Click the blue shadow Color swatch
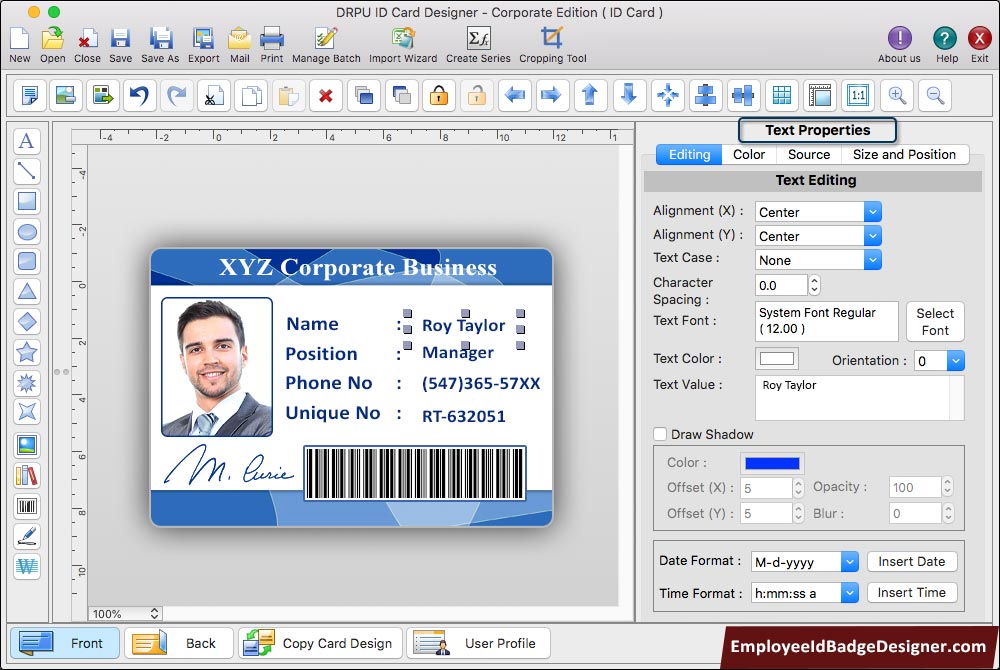This screenshot has height=670, width=1000. click(772, 463)
